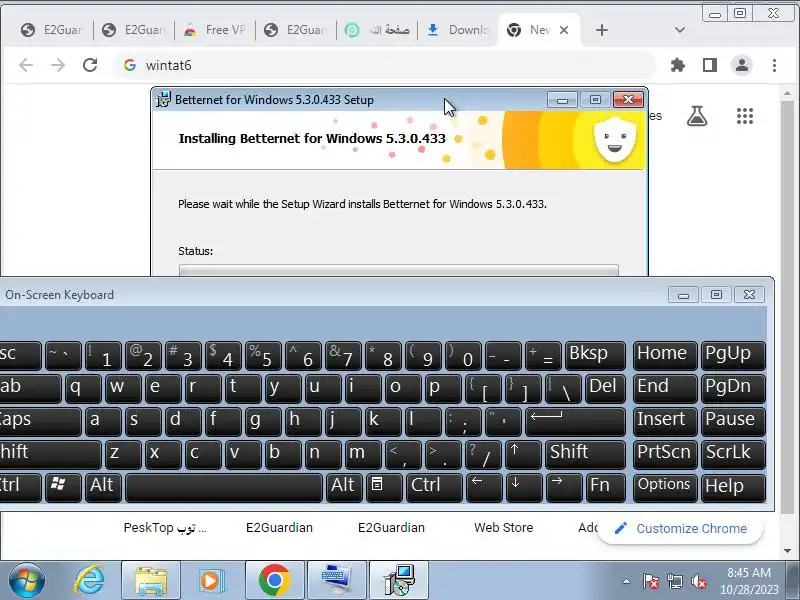Screen dimensions: 800x600
Task: Click the PrtScn key
Action: tap(665, 455)
